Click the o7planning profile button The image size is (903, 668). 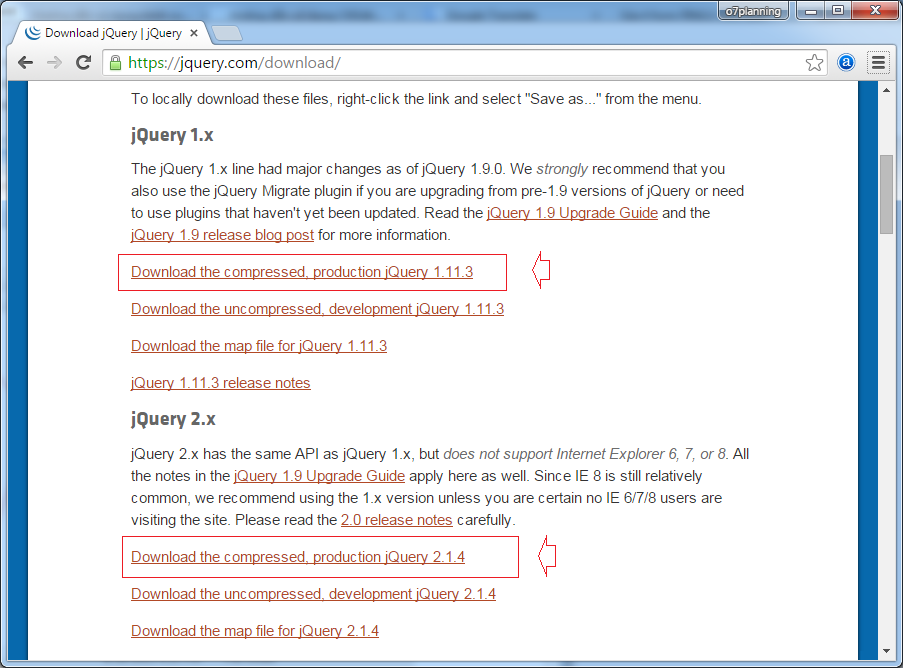pos(753,11)
